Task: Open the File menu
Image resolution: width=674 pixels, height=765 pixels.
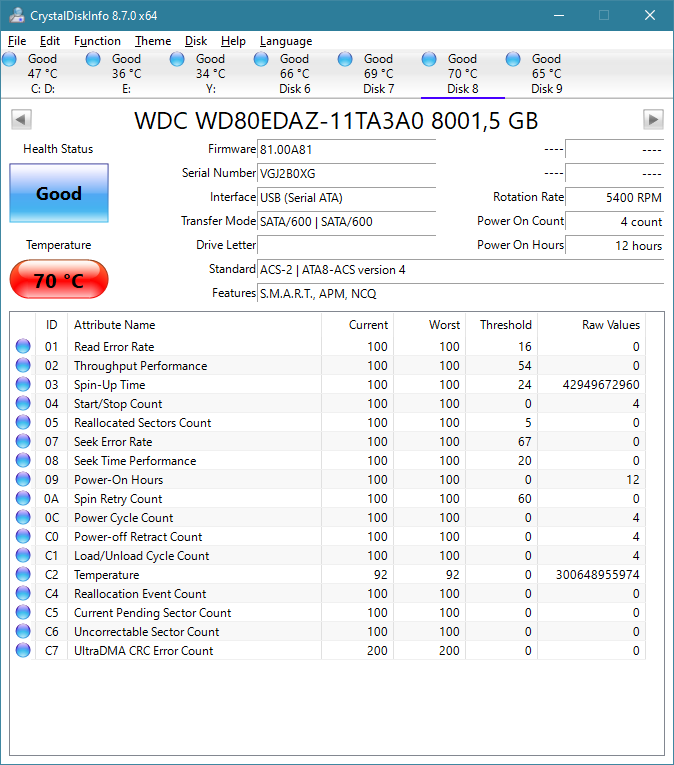Action: pyautogui.click(x=17, y=41)
